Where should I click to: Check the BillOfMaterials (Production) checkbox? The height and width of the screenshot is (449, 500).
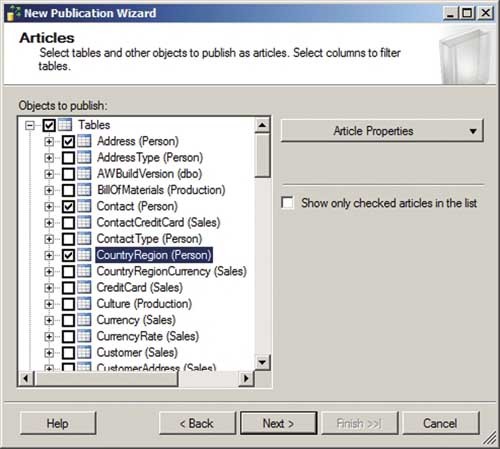(x=68, y=190)
